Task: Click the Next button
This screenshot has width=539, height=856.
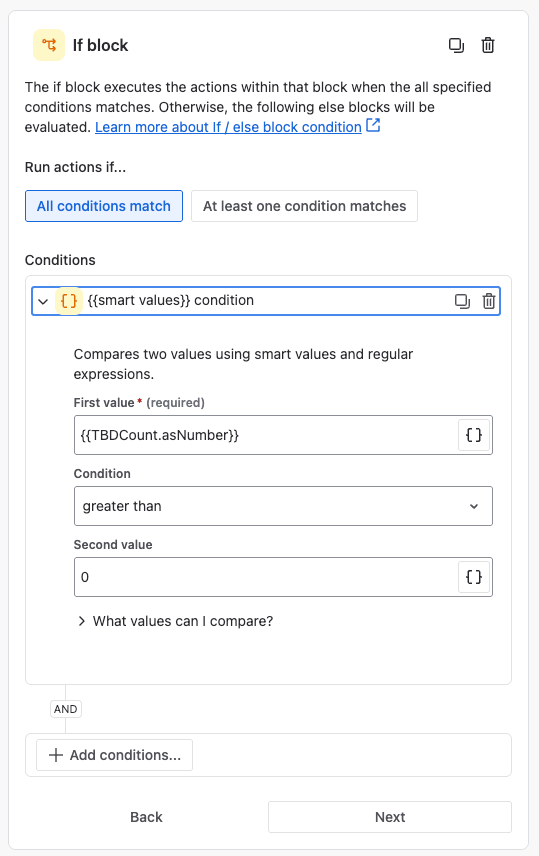Action: pos(390,817)
